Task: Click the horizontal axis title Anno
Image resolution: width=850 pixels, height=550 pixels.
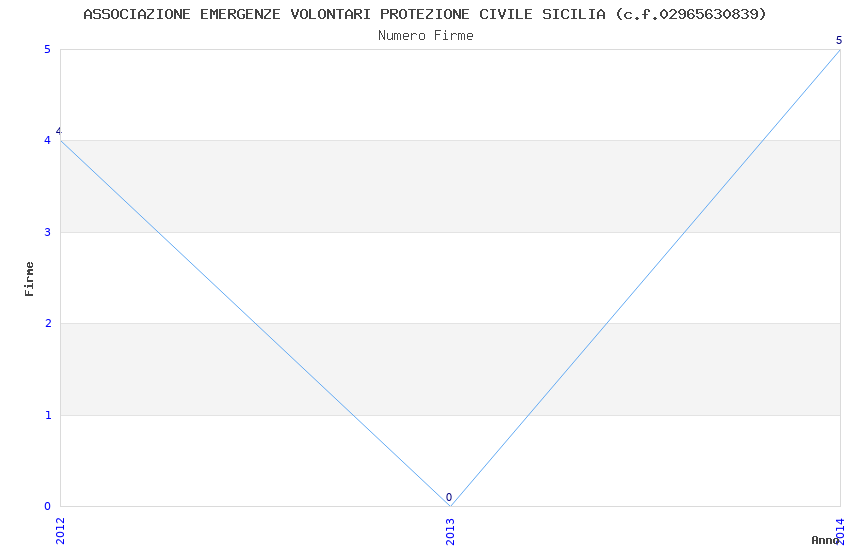Action: point(825,540)
